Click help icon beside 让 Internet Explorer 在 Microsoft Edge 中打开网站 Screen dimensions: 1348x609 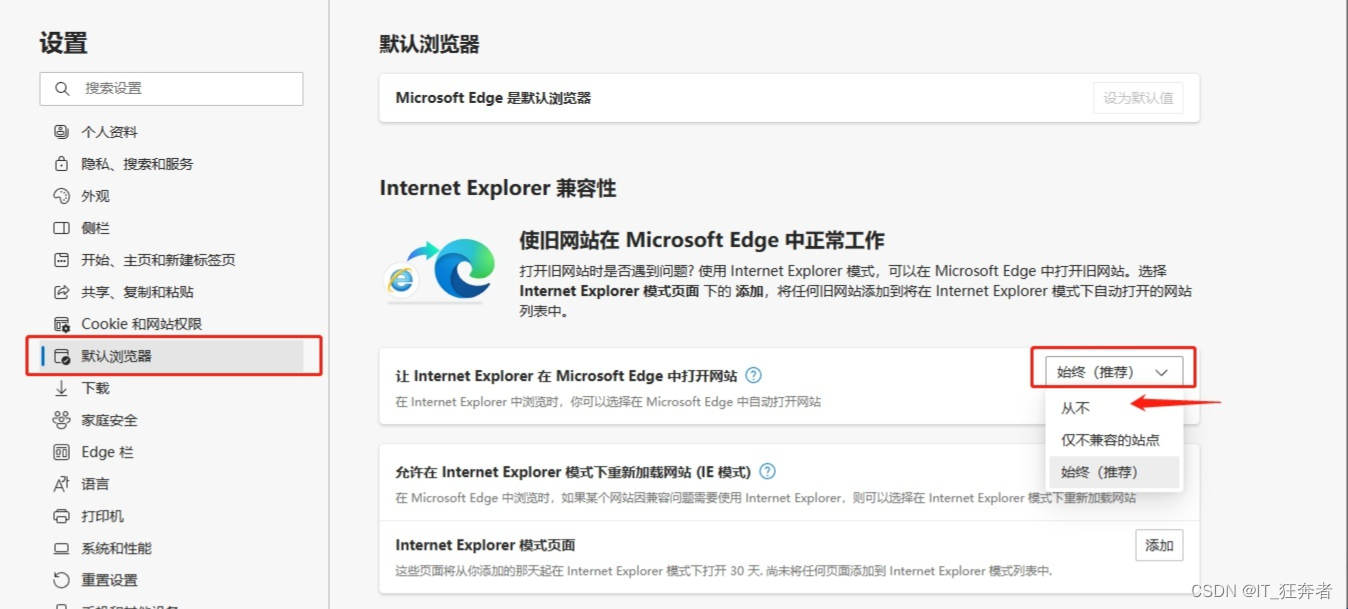[754, 376]
